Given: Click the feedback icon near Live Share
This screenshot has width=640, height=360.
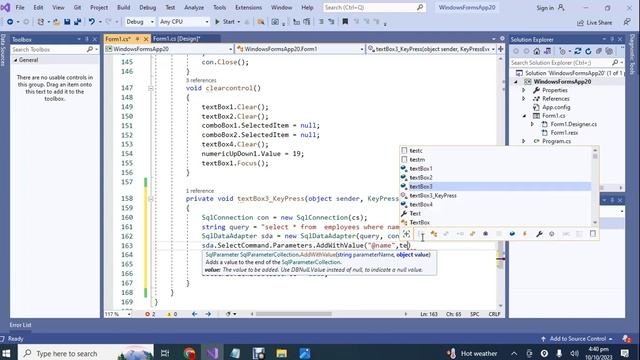Looking at the screenshot, I should [627, 22].
